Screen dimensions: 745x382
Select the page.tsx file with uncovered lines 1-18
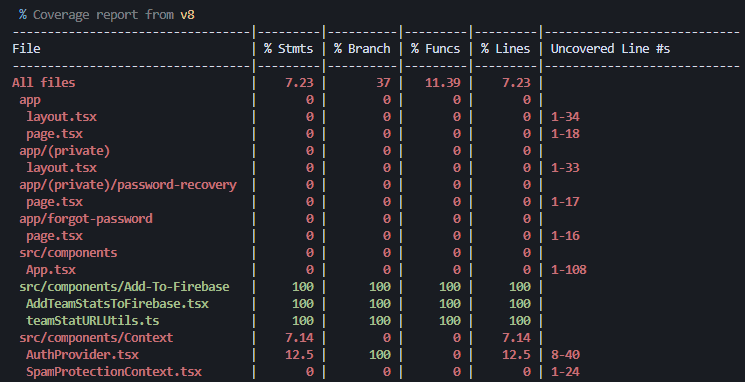(54, 134)
